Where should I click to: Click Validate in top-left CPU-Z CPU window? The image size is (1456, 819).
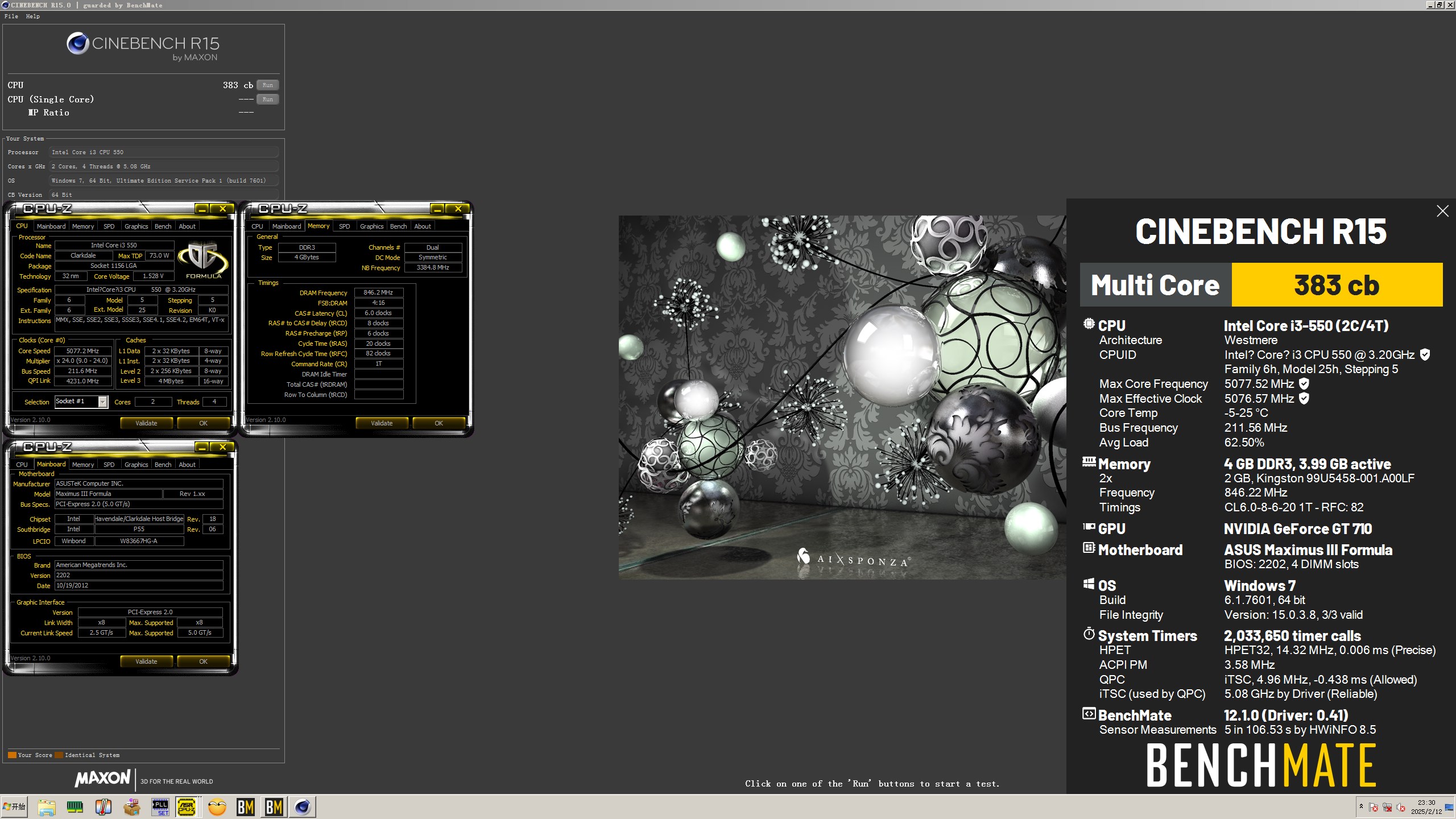[146, 423]
